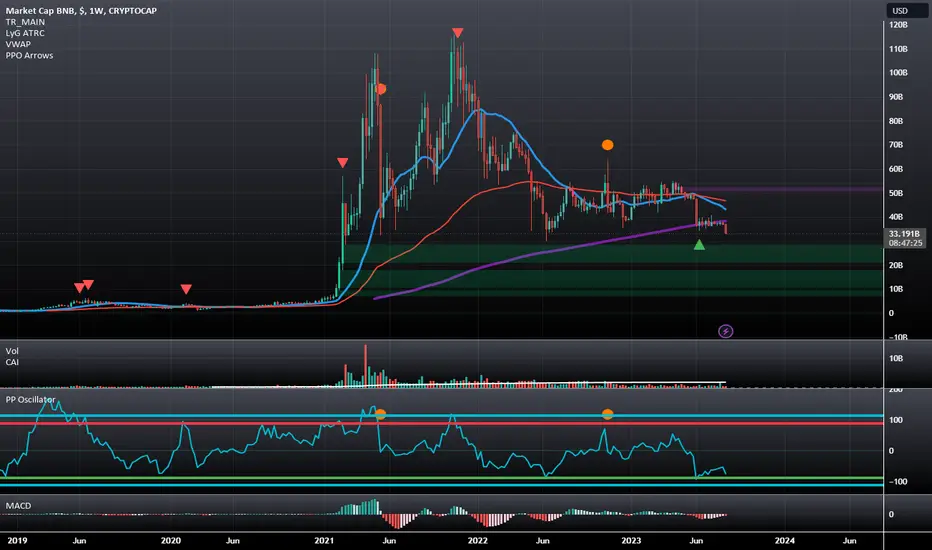Select the MACD pane label

click(18, 506)
